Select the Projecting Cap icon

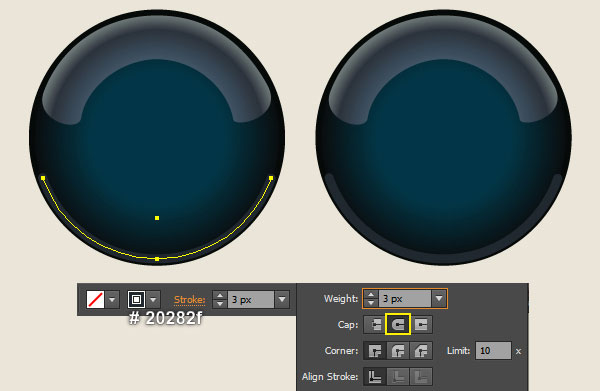(421, 325)
